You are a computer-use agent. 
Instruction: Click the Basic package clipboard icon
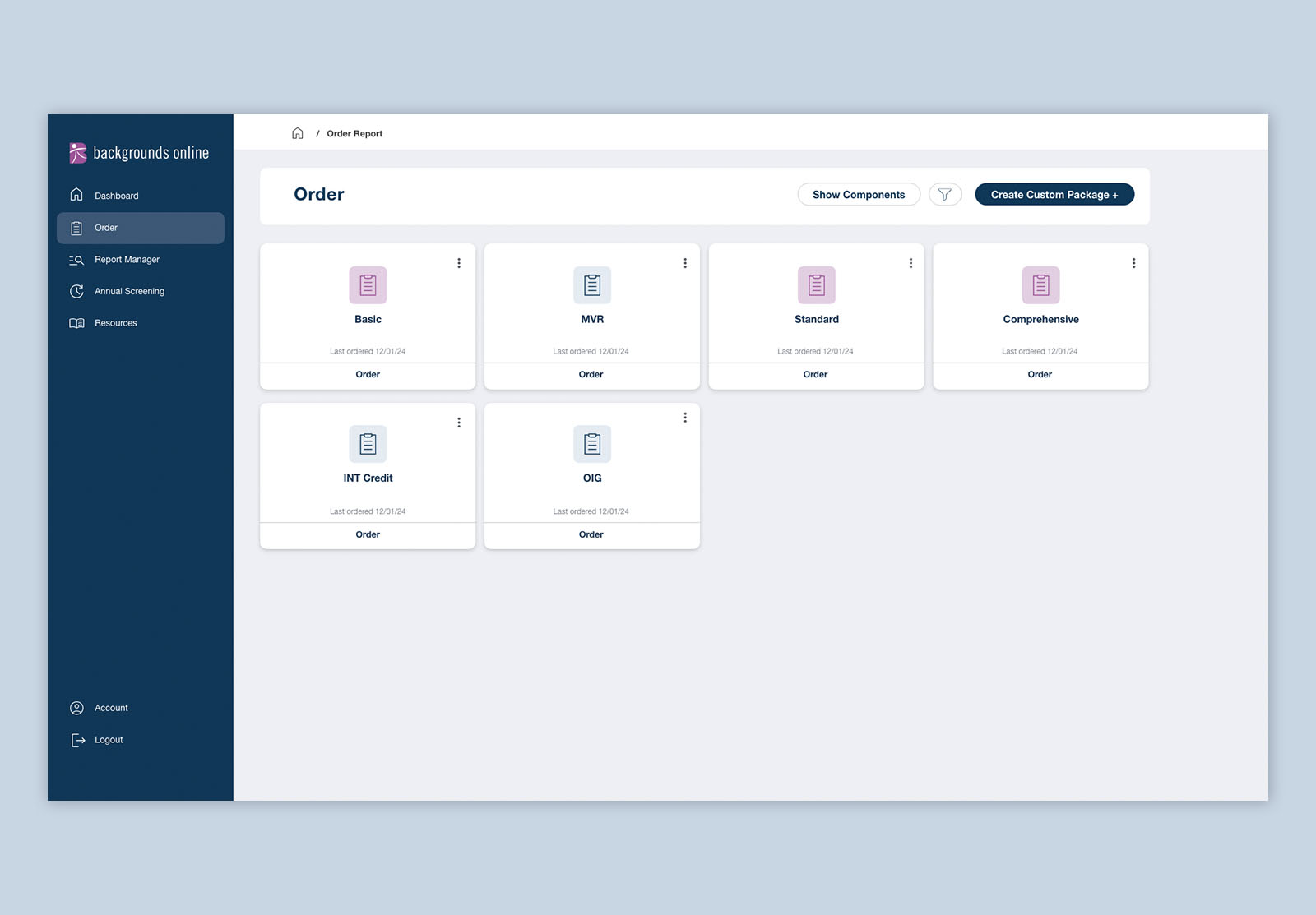[x=368, y=285]
